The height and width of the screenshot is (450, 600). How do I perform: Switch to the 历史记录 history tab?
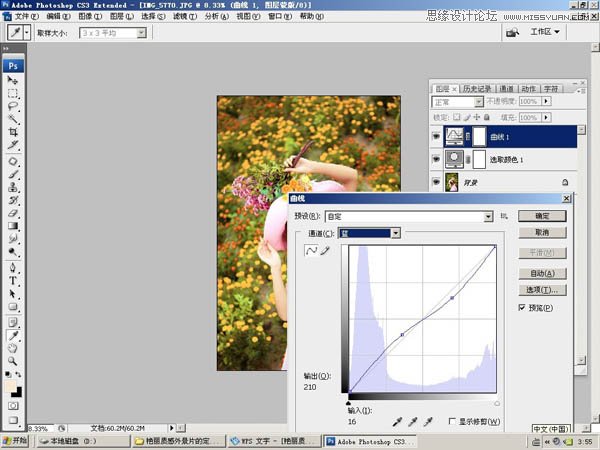coord(478,88)
